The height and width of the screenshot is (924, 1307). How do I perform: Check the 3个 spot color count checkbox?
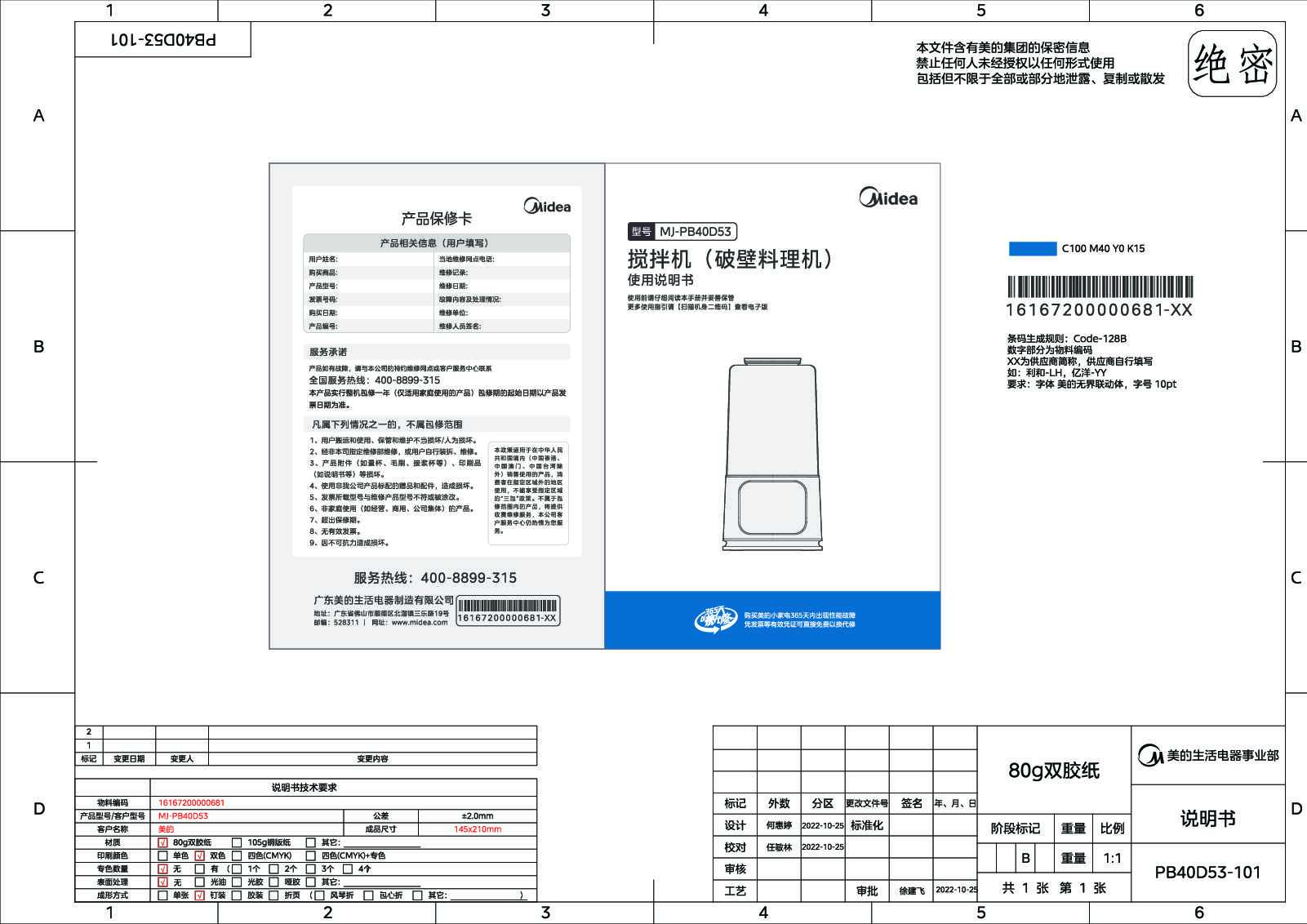(x=310, y=868)
